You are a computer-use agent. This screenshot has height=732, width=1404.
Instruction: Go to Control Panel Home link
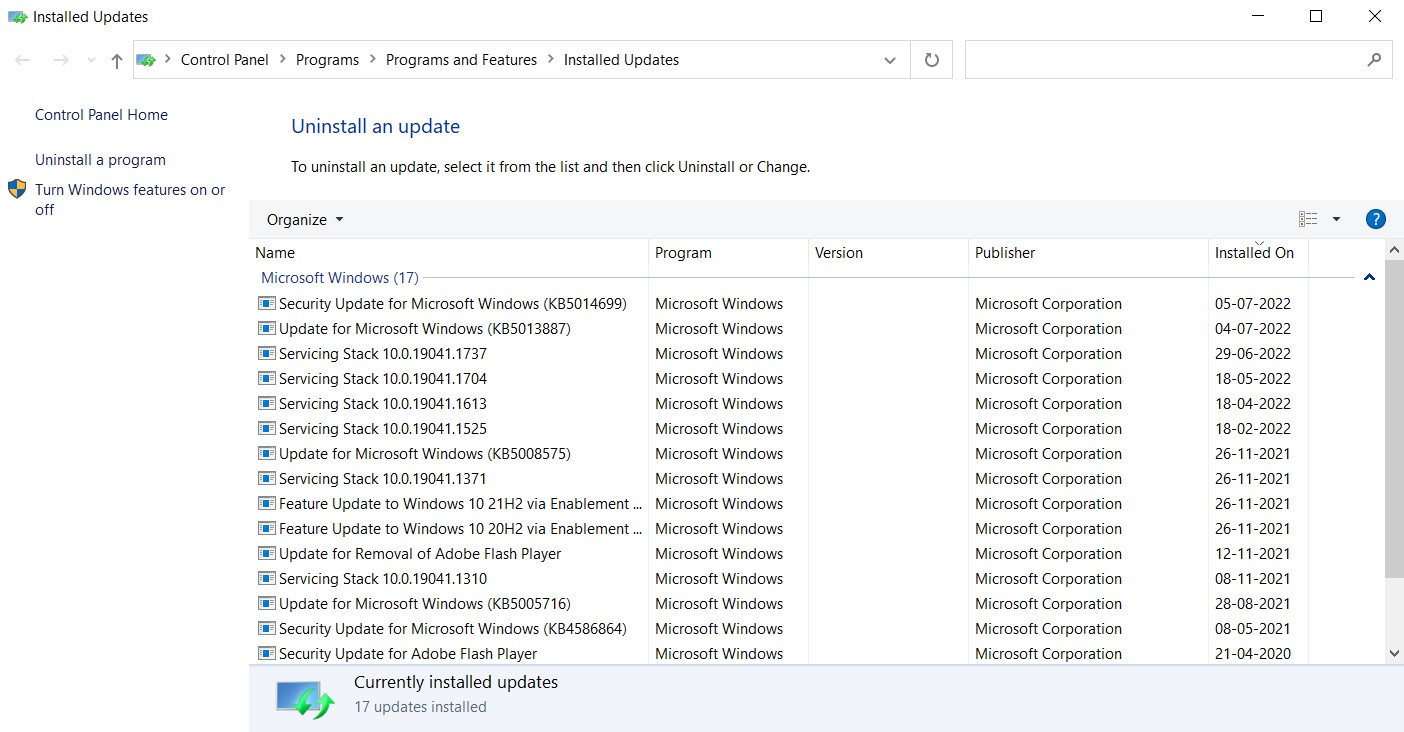(101, 115)
